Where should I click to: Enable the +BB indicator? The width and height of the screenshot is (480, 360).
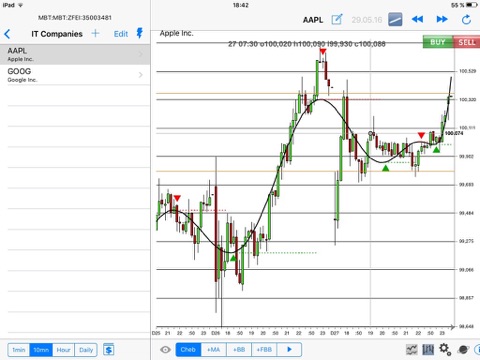pos(239,350)
